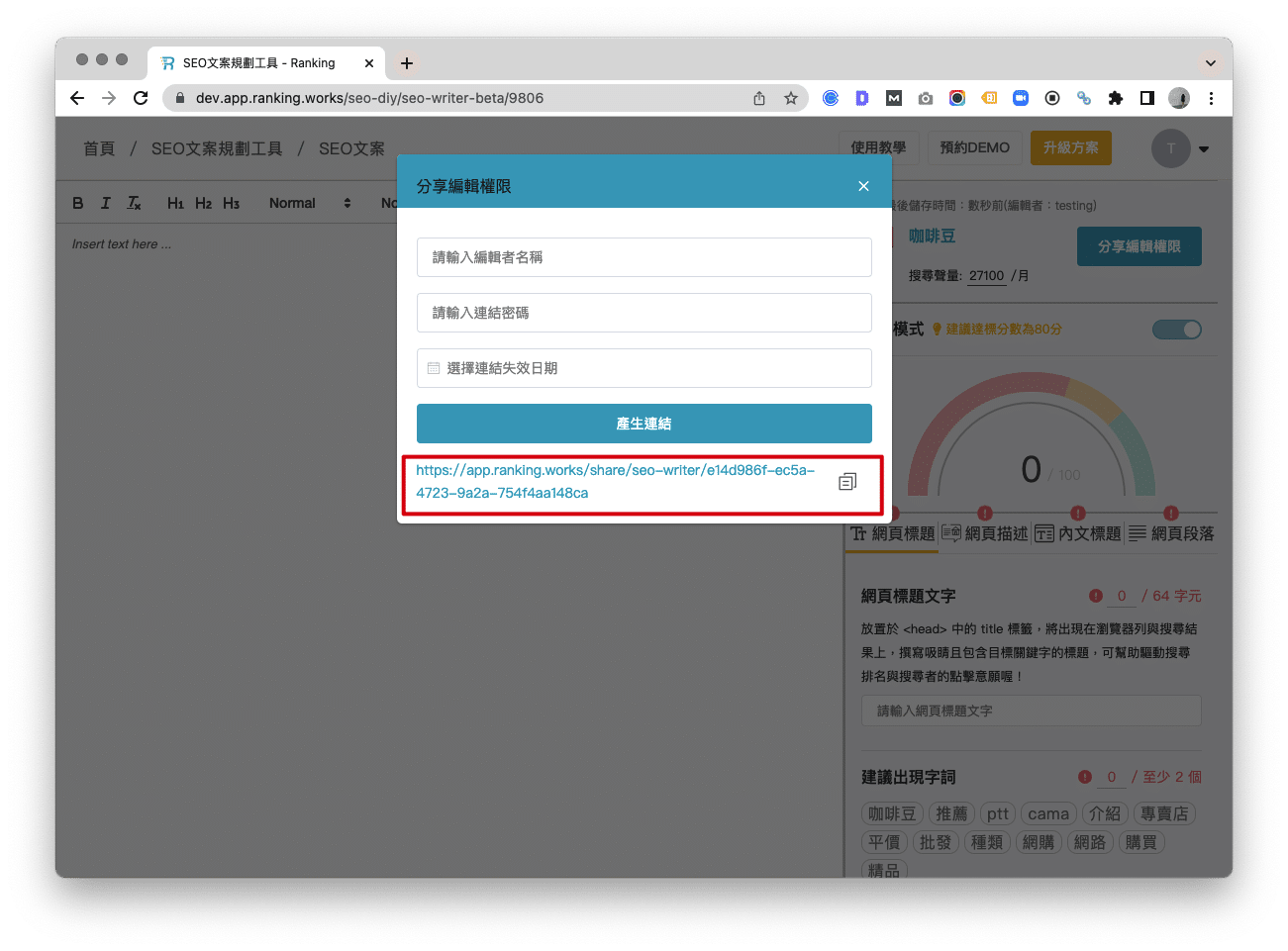Apply H1 heading style

(175, 203)
